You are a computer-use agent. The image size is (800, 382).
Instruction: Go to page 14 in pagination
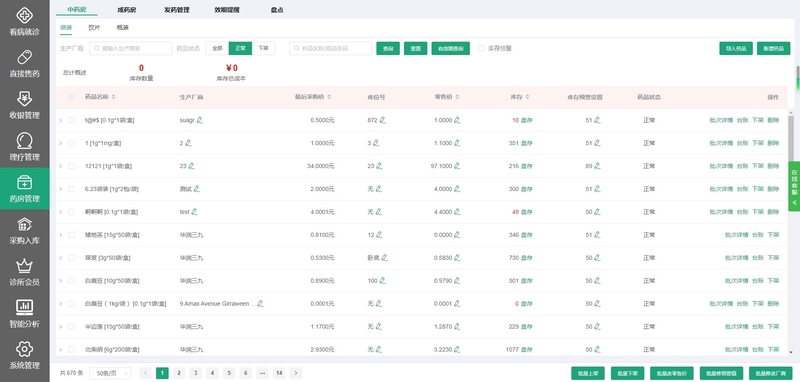click(x=279, y=373)
